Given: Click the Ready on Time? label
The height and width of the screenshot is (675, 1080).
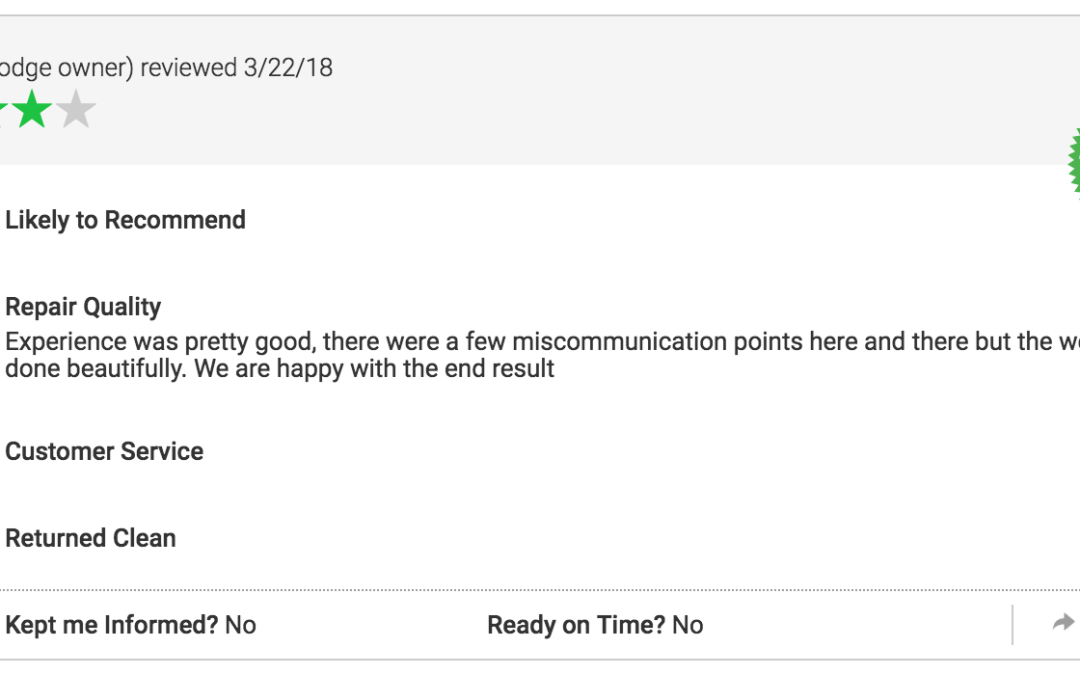Looking at the screenshot, I should [576, 625].
